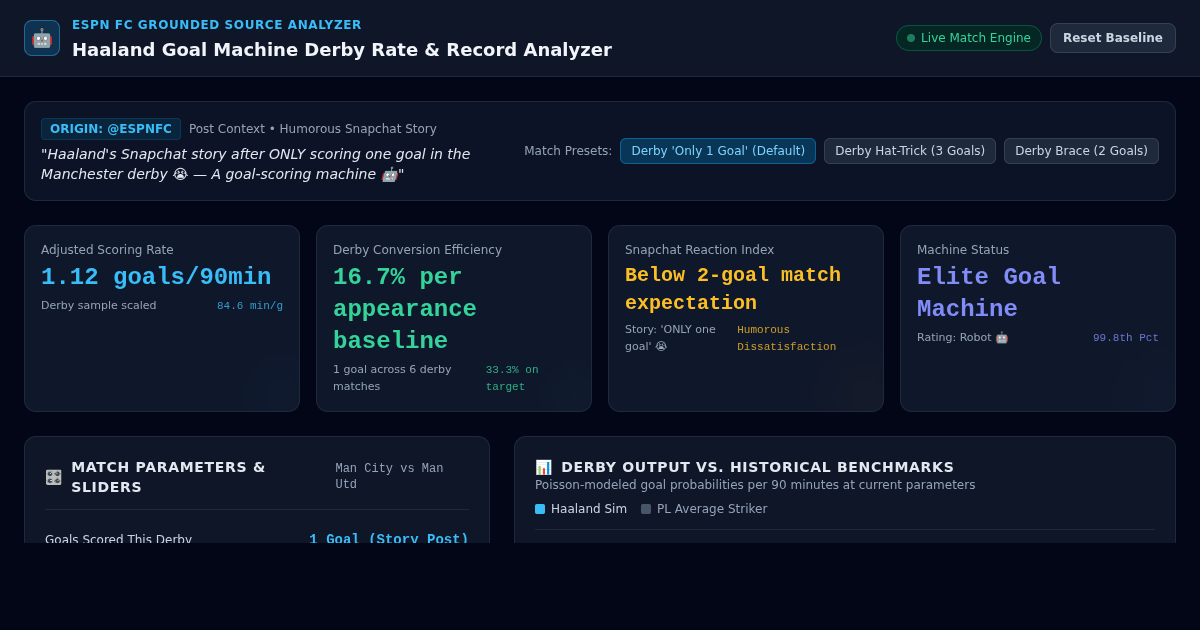Image resolution: width=1200 pixels, height=630 pixels.
Task: Pick the Derby Brace (2 Goals) preset
Action: (x=1081, y=151)
